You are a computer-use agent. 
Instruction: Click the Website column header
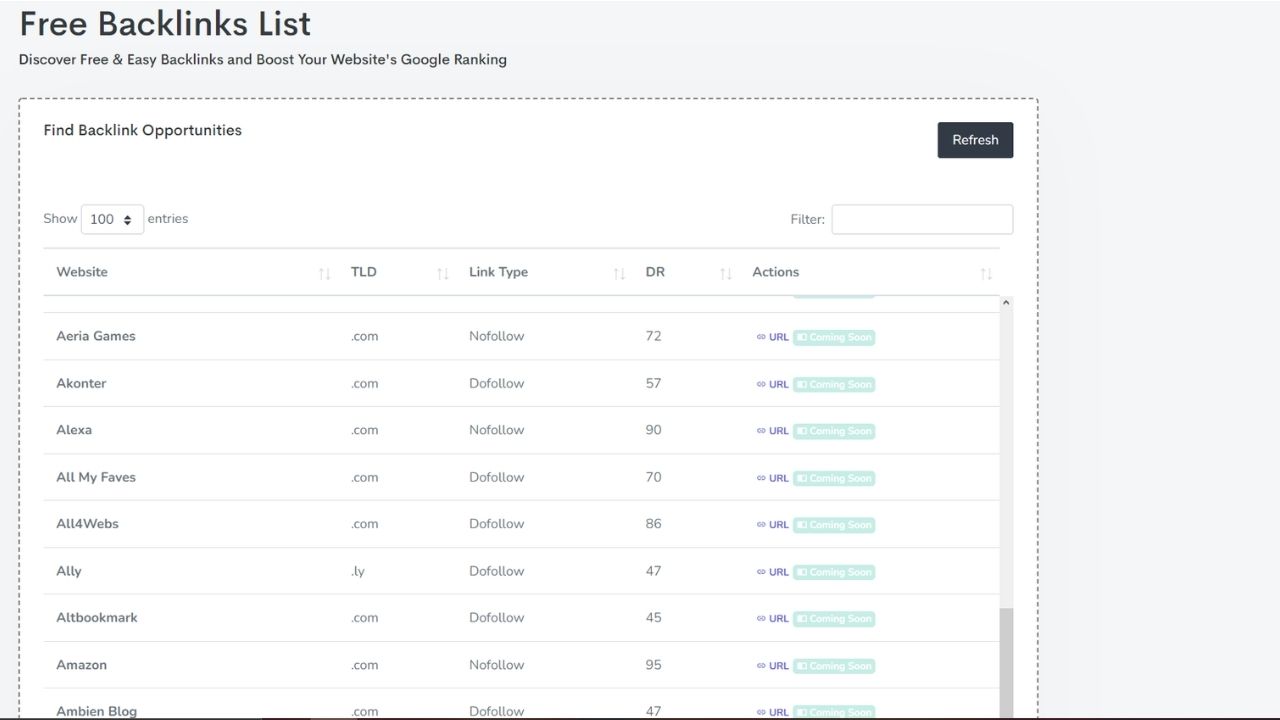tap(82, 272)
